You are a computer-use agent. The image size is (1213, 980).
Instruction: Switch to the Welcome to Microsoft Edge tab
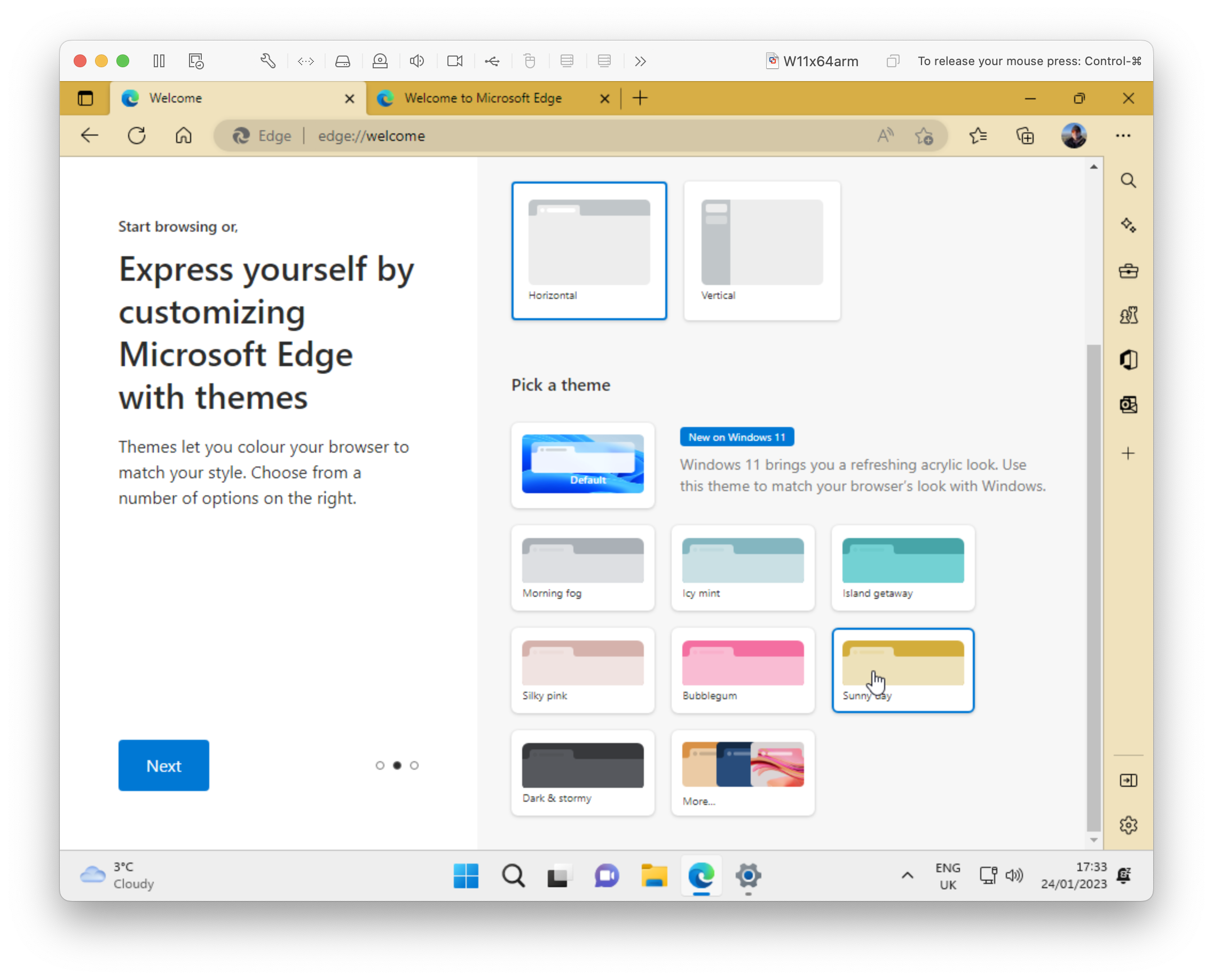pos(483,98)
